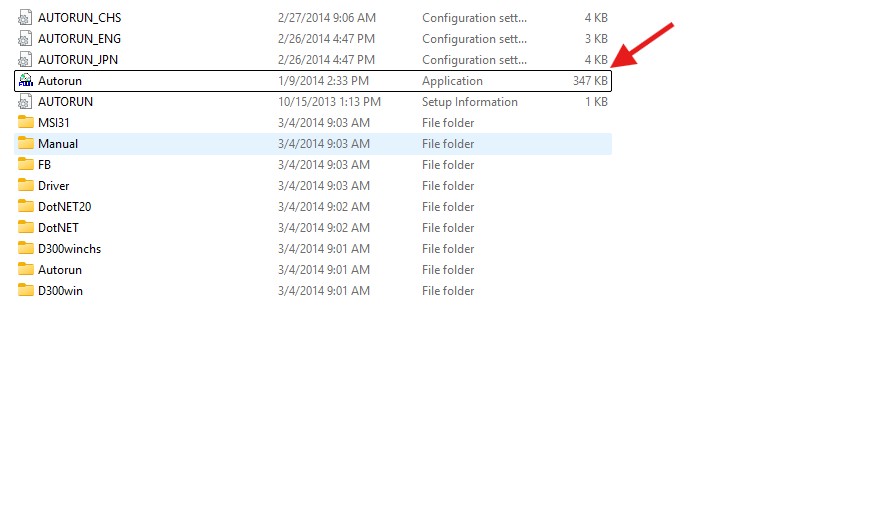Select the D300win folder name
This screenshot has width=870, height=522.
[x=60, y=291]
